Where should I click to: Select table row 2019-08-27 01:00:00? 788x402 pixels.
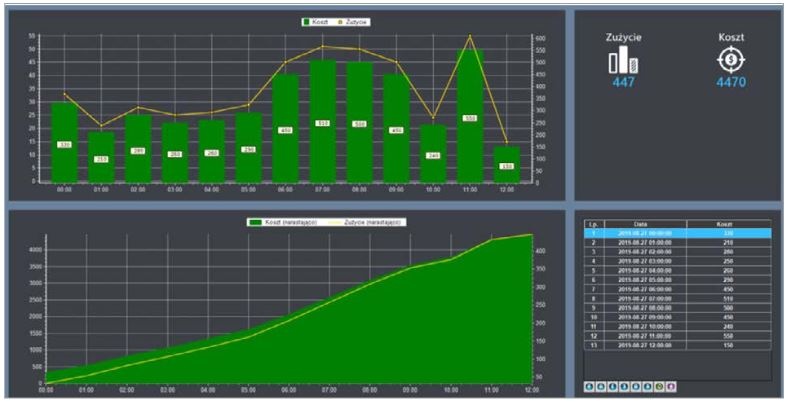pos(677,243)
